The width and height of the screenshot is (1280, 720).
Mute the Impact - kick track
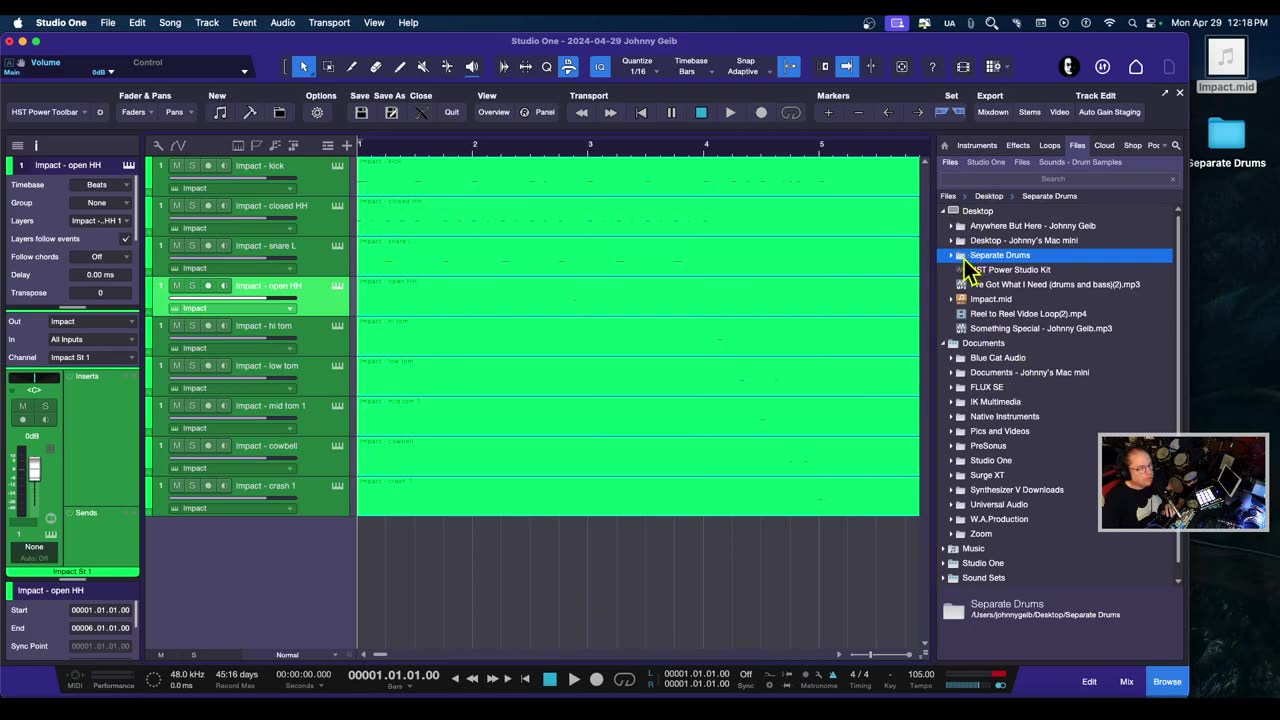click(x=177, y=166)
